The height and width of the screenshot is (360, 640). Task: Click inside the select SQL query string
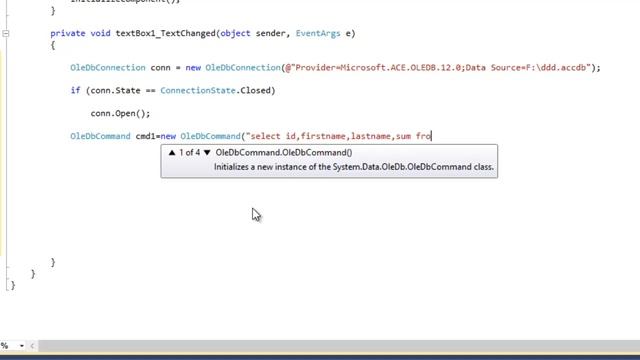(x=339, y=136)
